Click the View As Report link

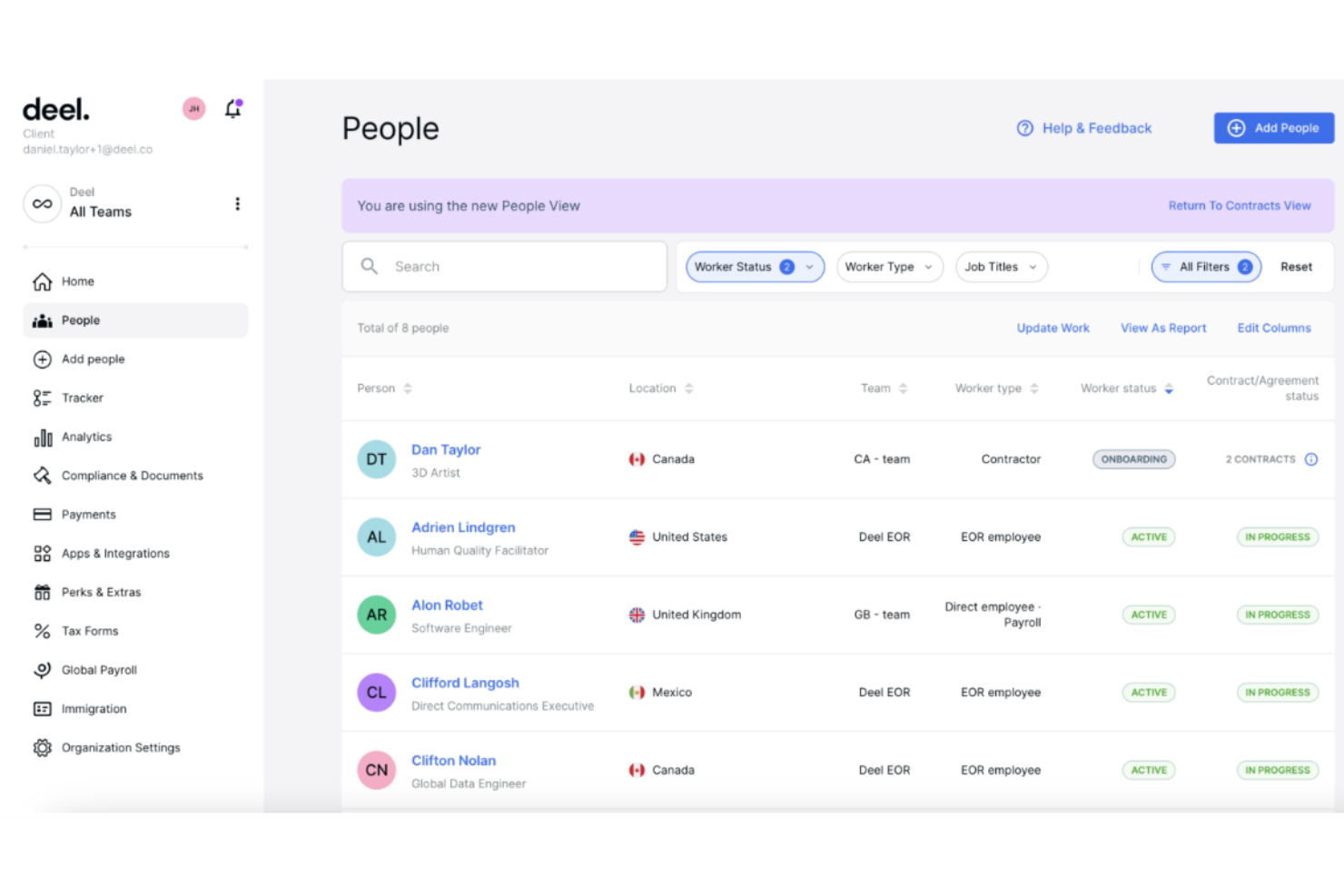pyautogui.click(x=1163, y=329)
